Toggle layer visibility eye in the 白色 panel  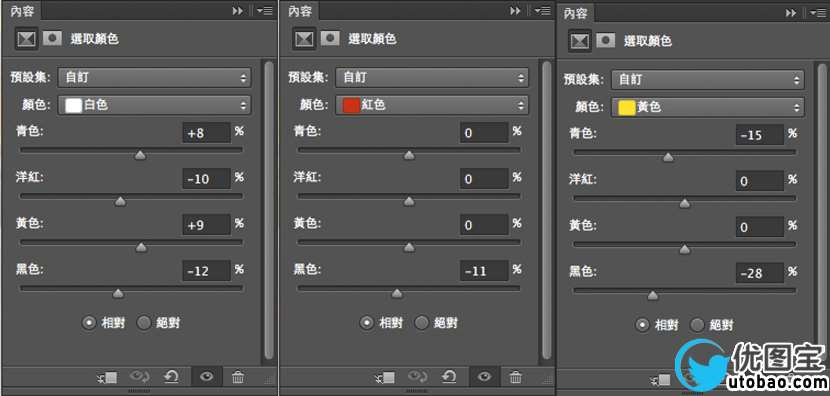click(x=206, y=376)
